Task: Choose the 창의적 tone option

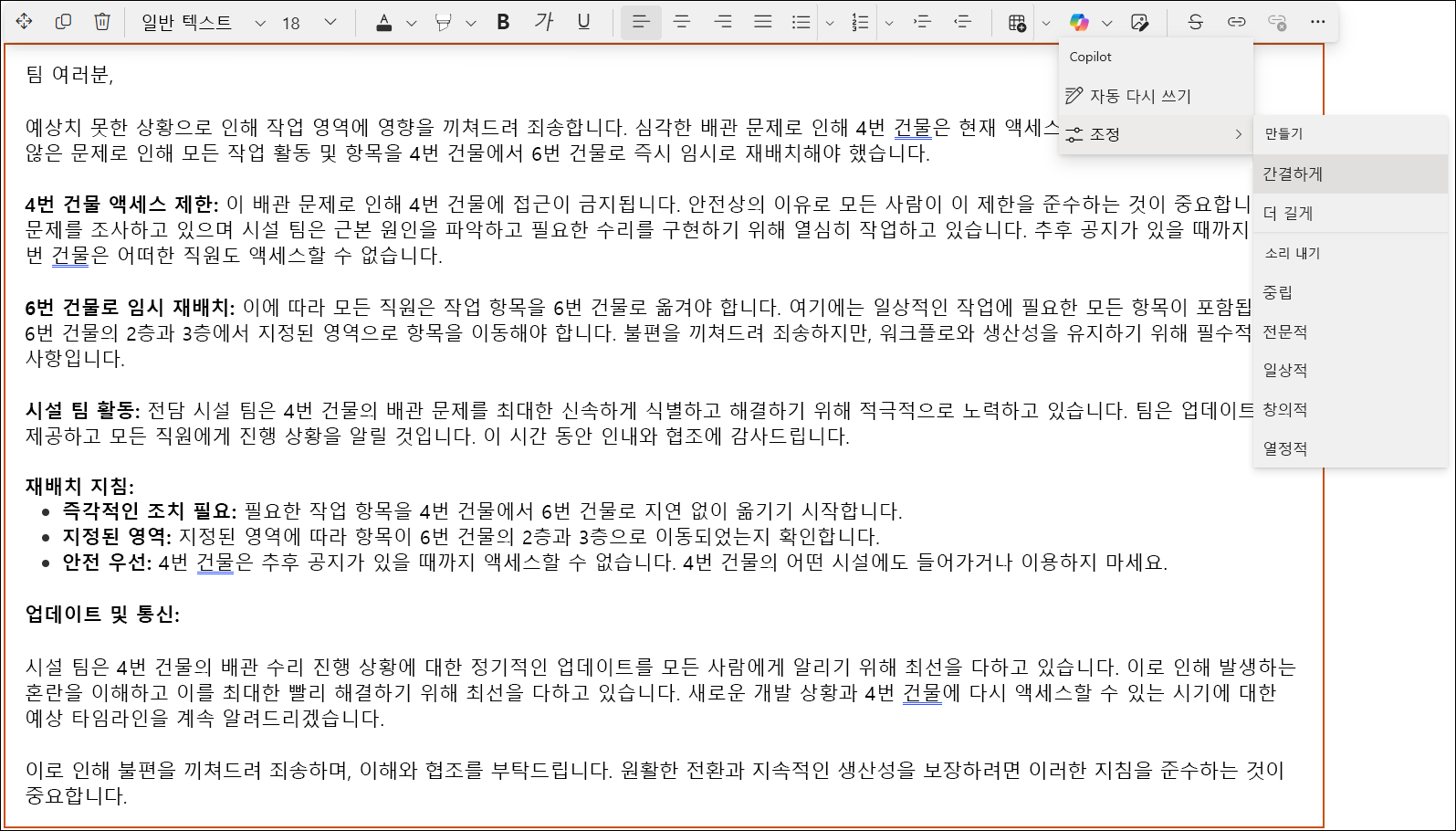Action: tap(1351, 409)
